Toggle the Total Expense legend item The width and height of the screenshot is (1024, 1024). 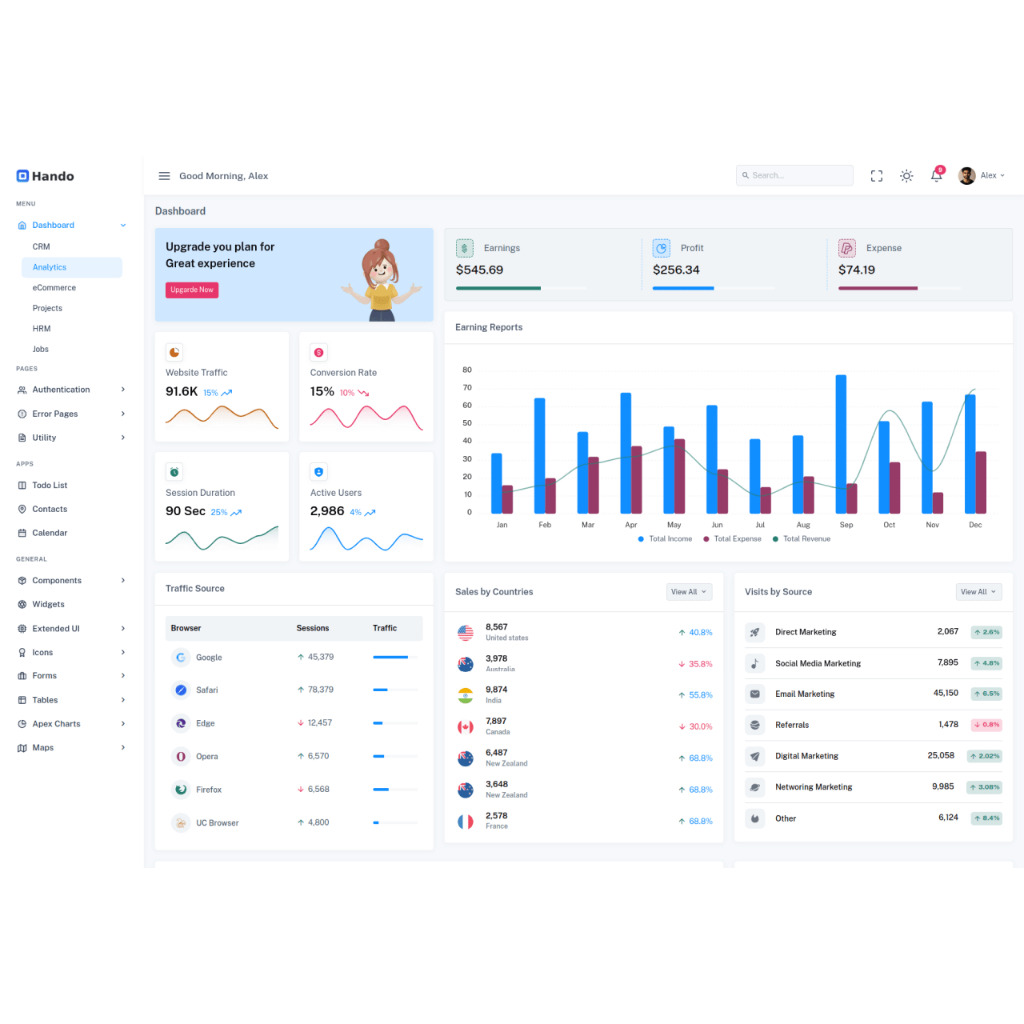click(x=732, y=539)
